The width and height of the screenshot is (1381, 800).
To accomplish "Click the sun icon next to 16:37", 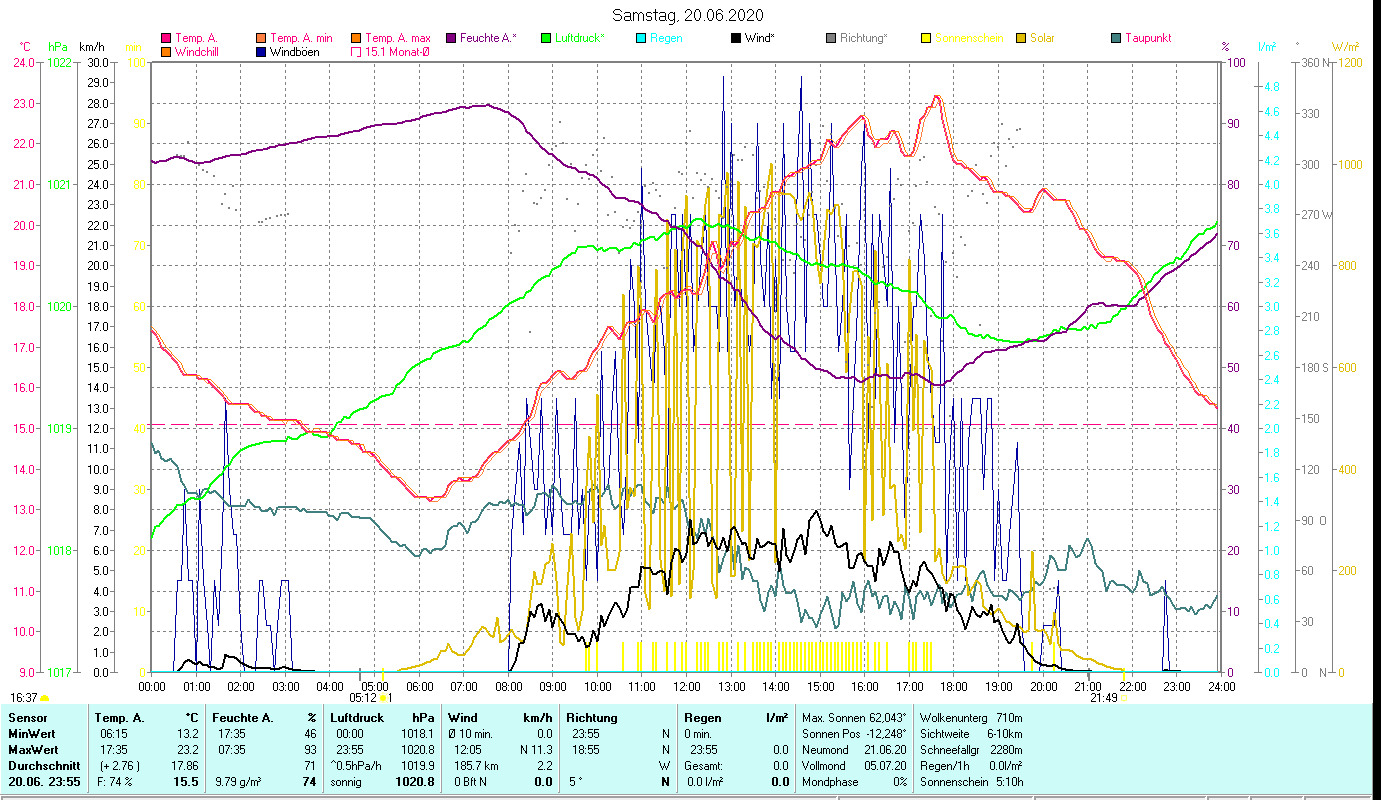I will [44, 698].
